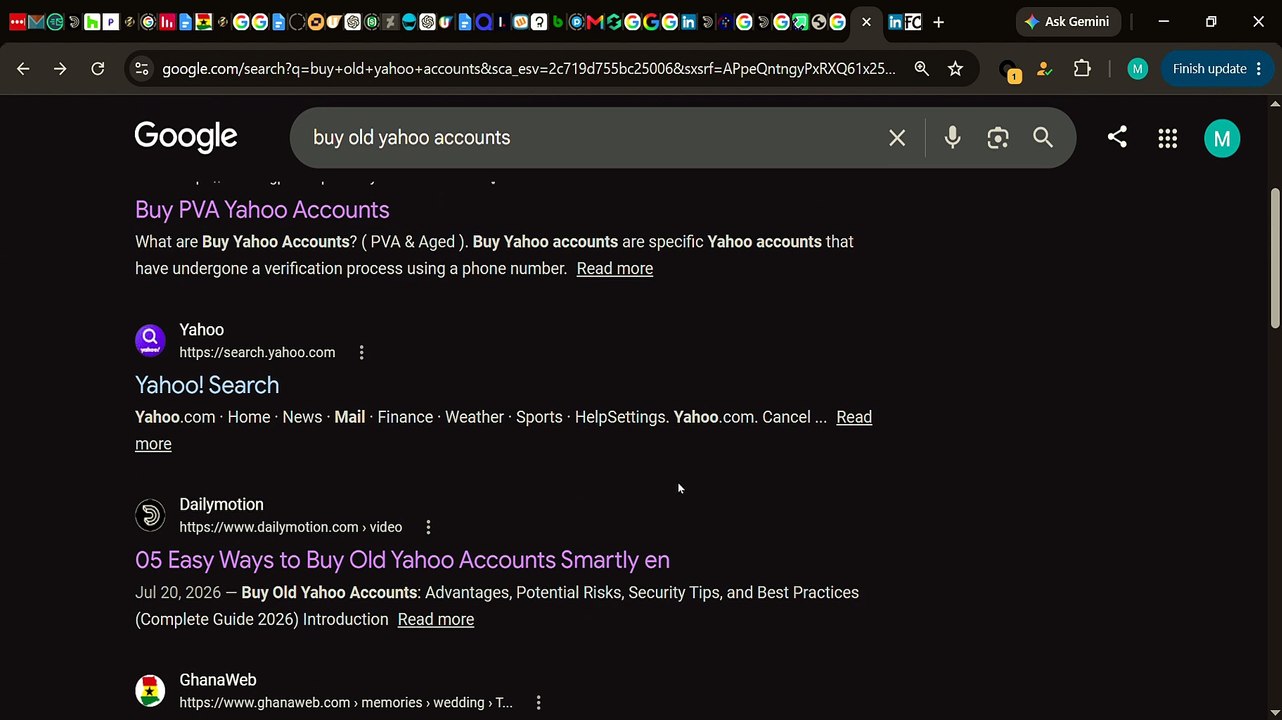The height and width of the screenshot is (720, 1282).
Task: Open more options for Dailymotion result
Action: click(x=428, y=527)
